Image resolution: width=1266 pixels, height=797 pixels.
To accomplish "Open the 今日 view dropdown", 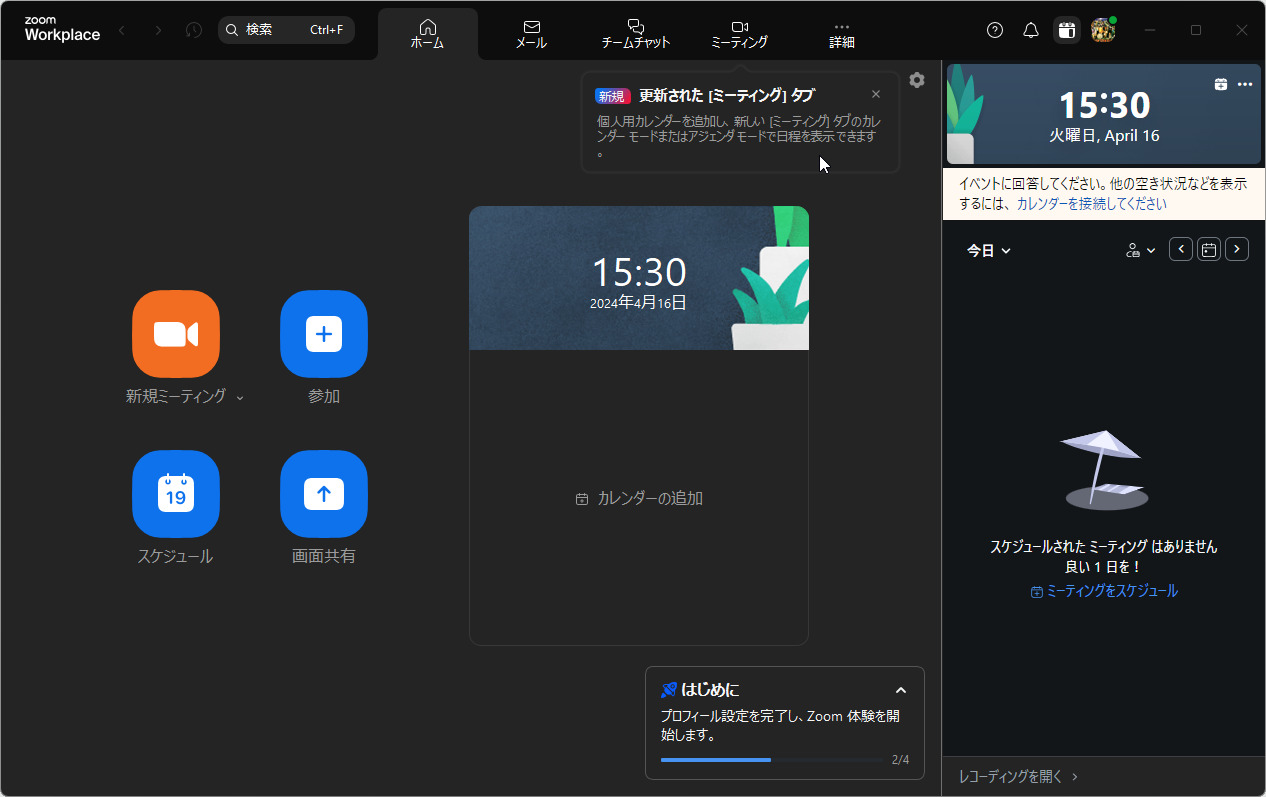I will coord(988,250).
